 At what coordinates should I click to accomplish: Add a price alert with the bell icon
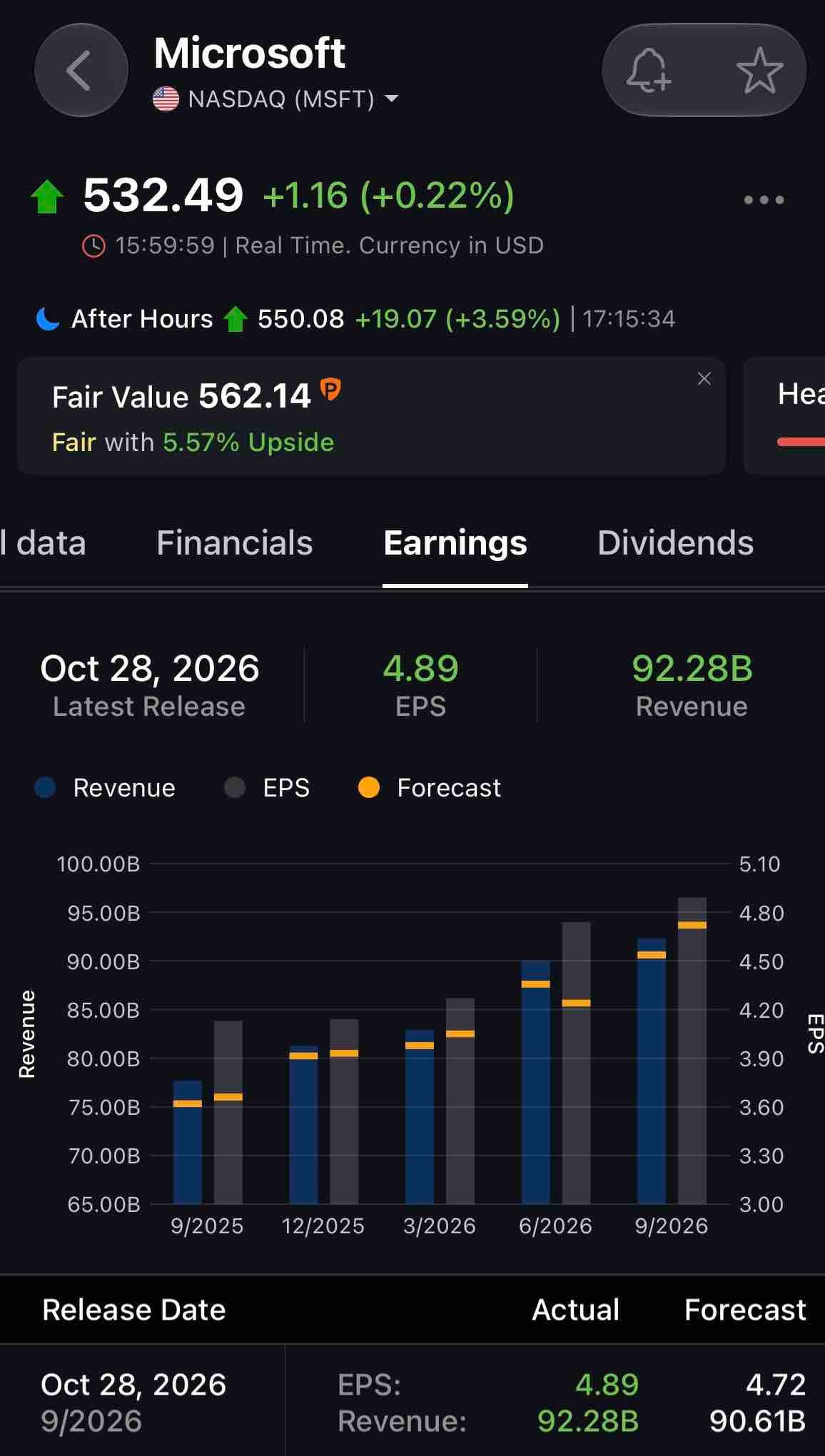point(649,70)
